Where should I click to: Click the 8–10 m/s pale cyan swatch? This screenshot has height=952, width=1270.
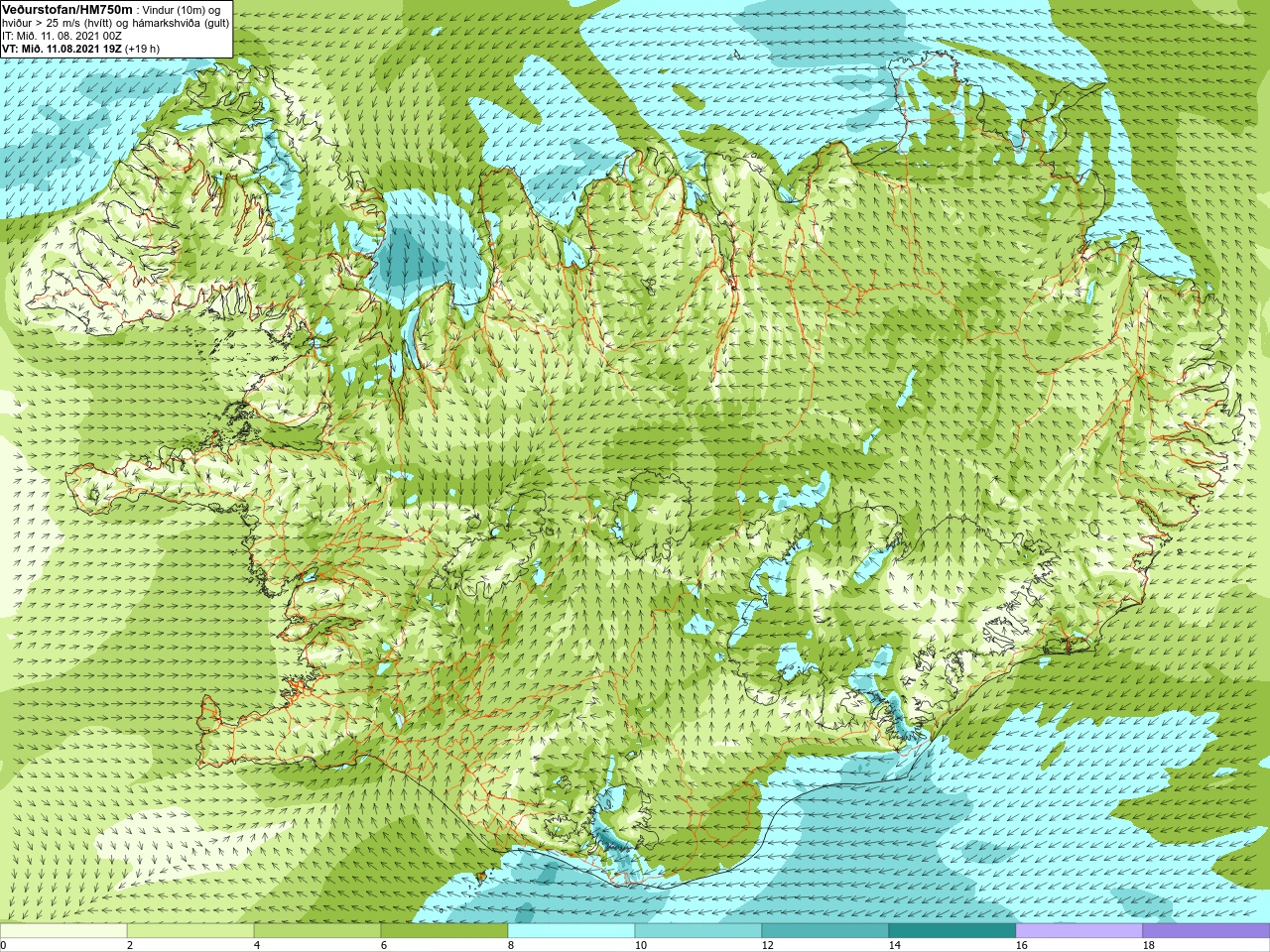tap(571, 931)
